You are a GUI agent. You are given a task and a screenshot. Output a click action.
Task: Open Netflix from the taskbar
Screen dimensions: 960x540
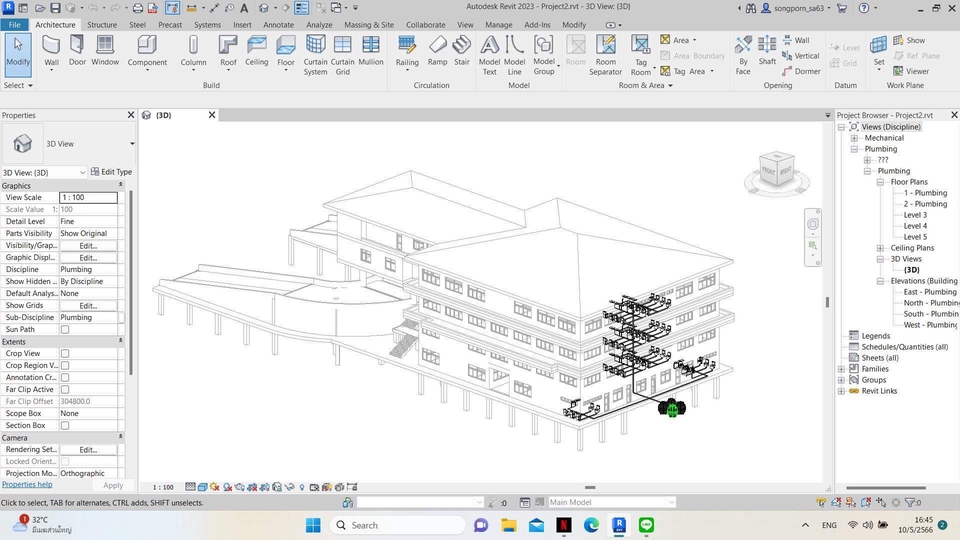coord(564,525)
